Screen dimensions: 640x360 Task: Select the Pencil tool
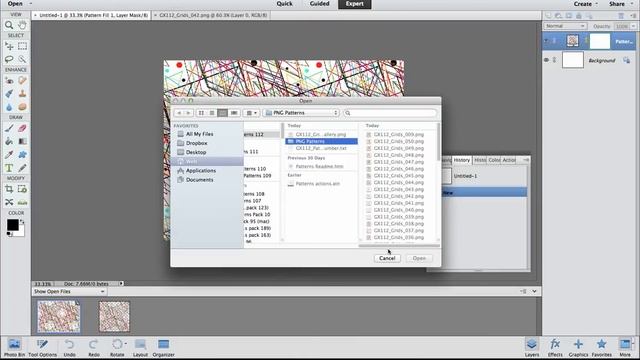[22, 168]
